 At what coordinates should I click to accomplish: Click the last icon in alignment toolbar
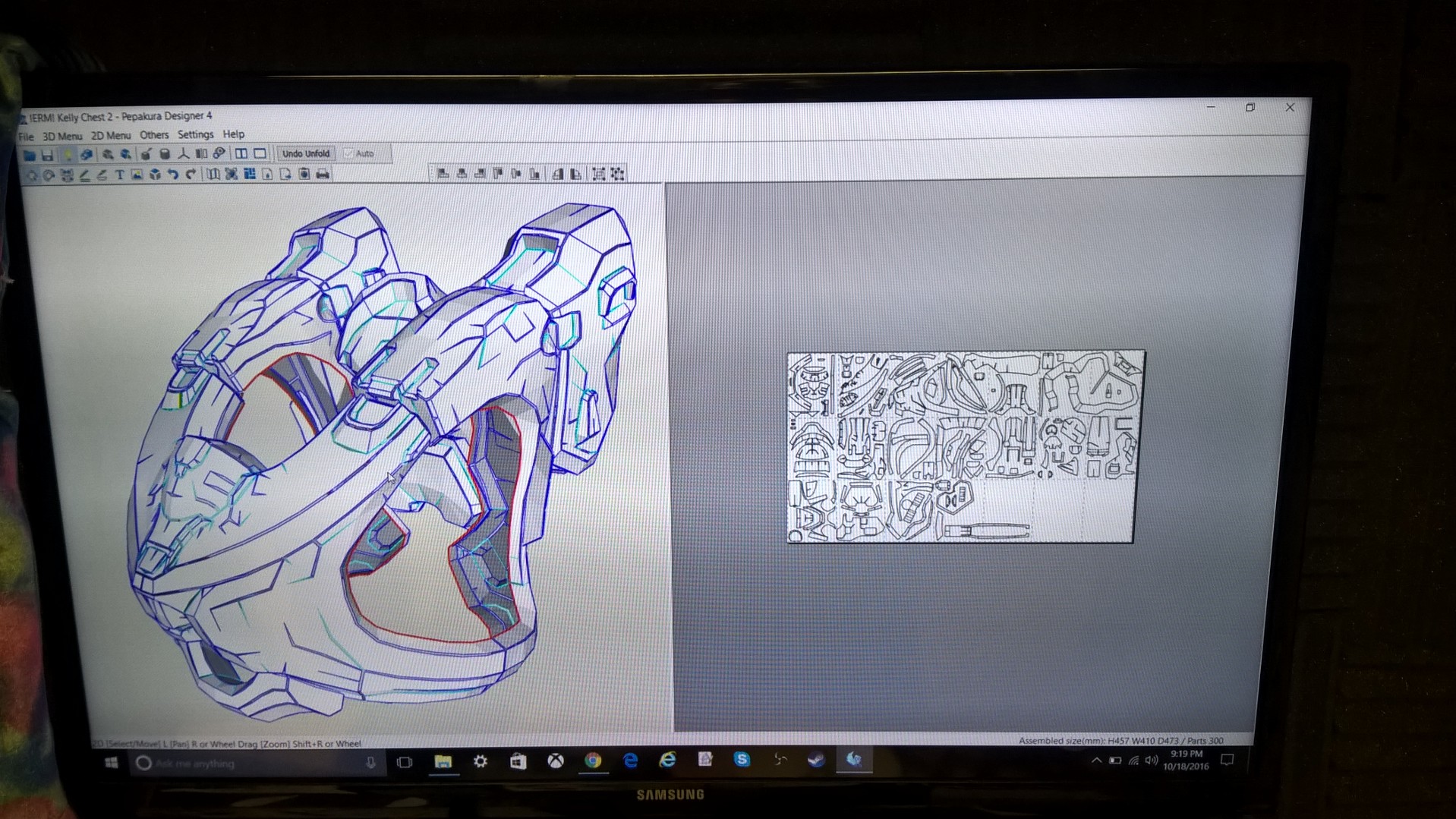click(617, 174)
